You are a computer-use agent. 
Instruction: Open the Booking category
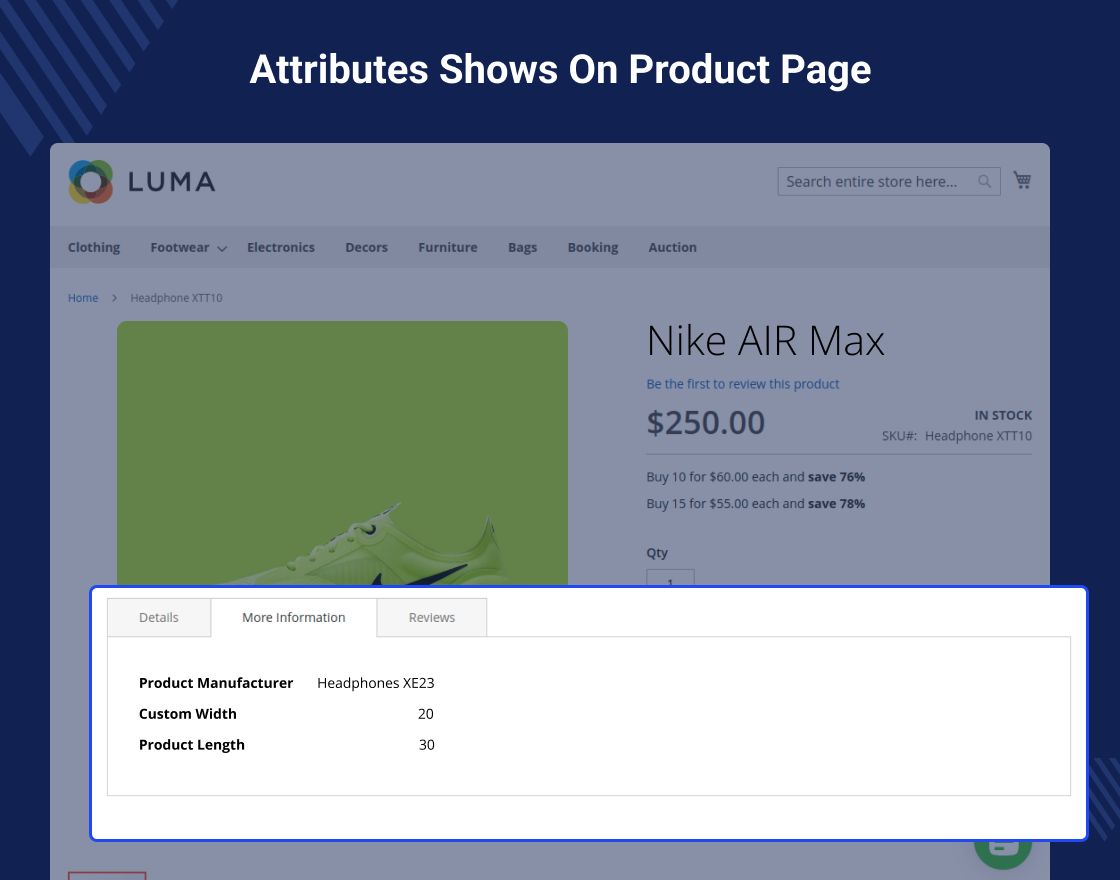pos(593,247)
